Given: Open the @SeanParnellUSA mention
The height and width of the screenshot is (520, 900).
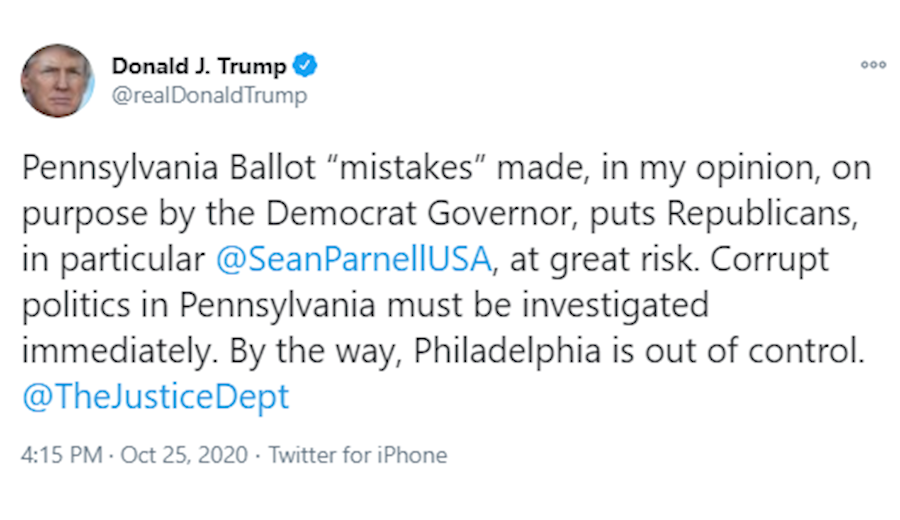Looking at the screenshot, I should tap(354, 258).
